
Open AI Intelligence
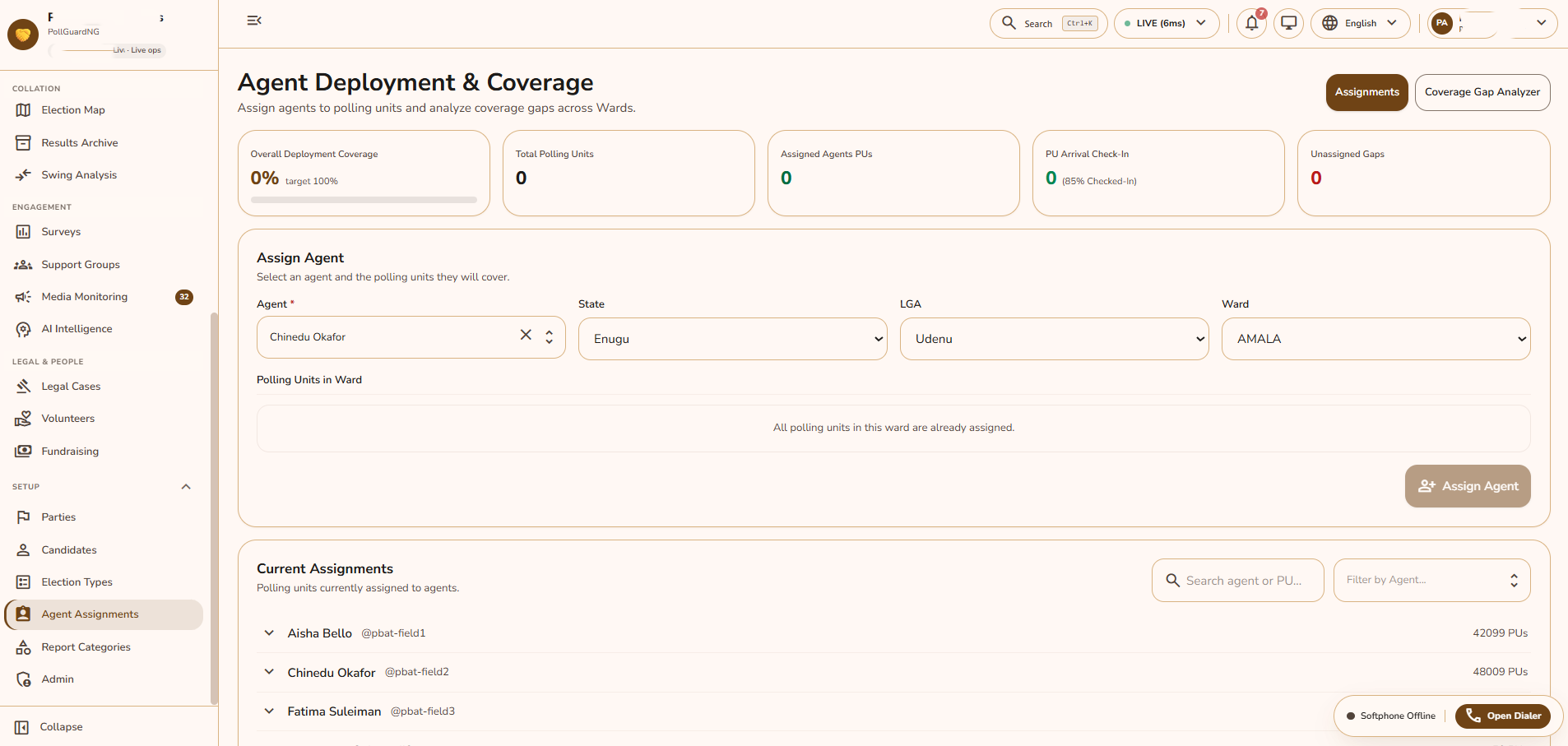[x=104, y=329]
